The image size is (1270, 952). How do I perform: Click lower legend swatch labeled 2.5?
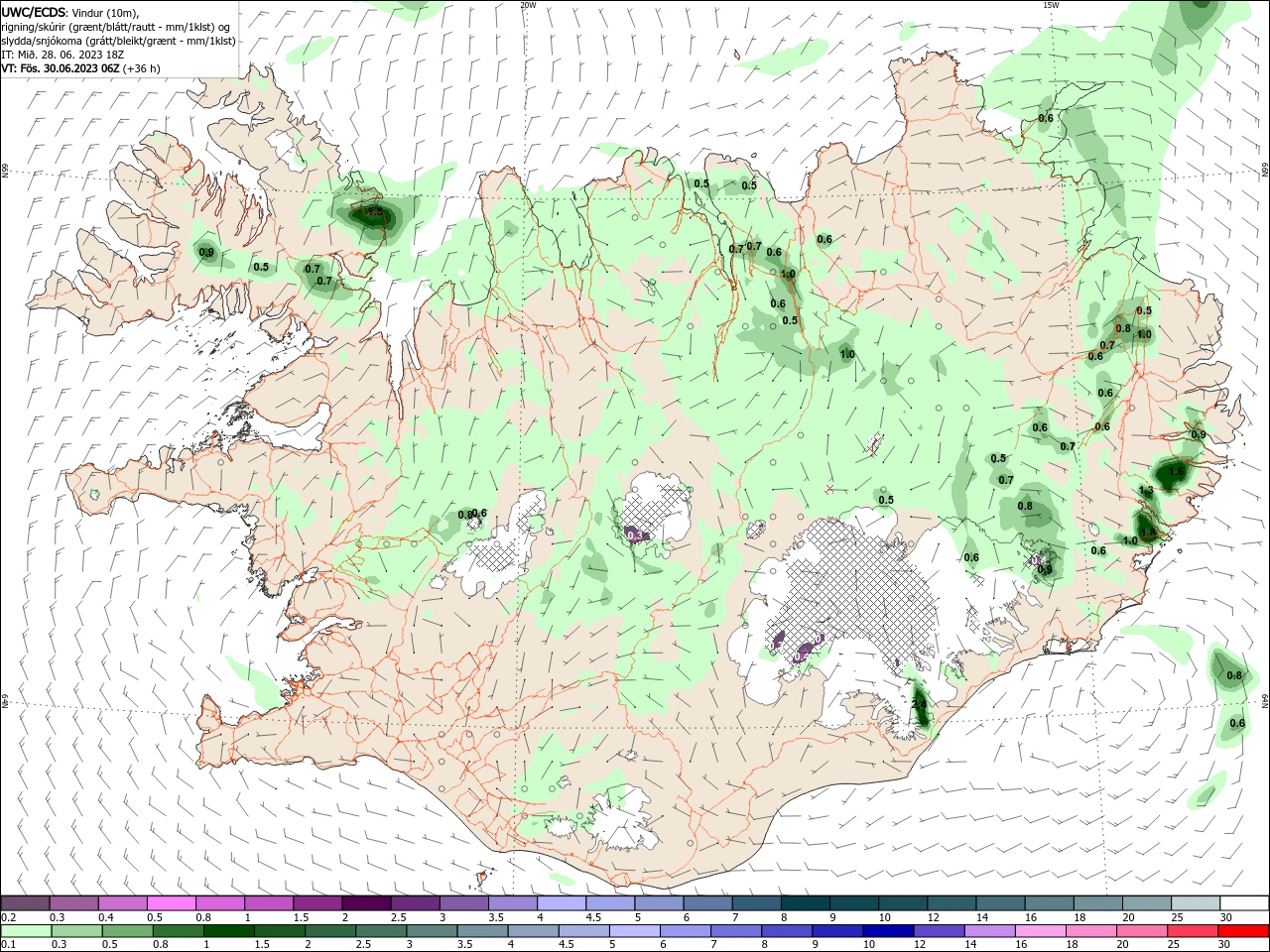tap(380, 931)
